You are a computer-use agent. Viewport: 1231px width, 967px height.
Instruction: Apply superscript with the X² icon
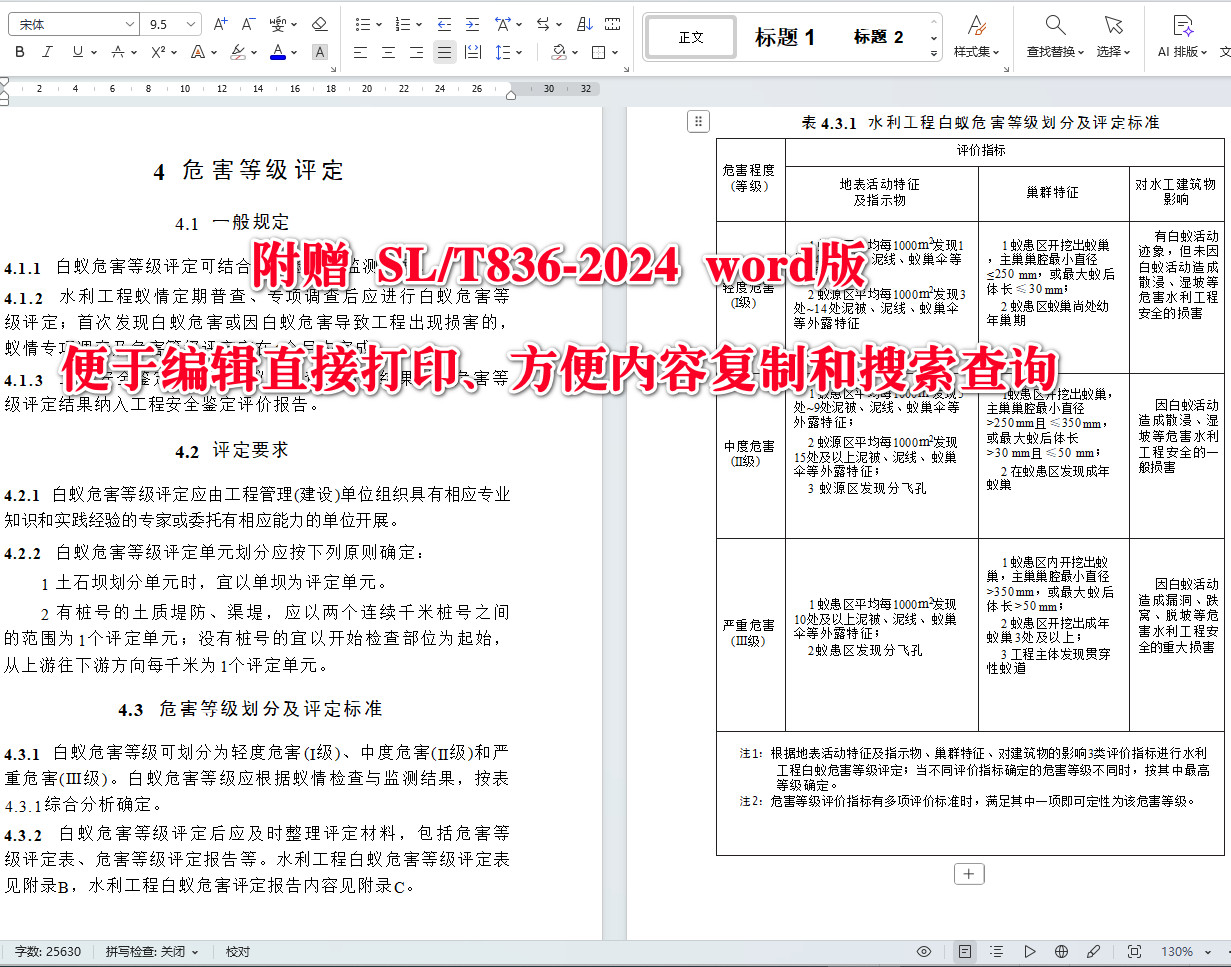[158, 53]
